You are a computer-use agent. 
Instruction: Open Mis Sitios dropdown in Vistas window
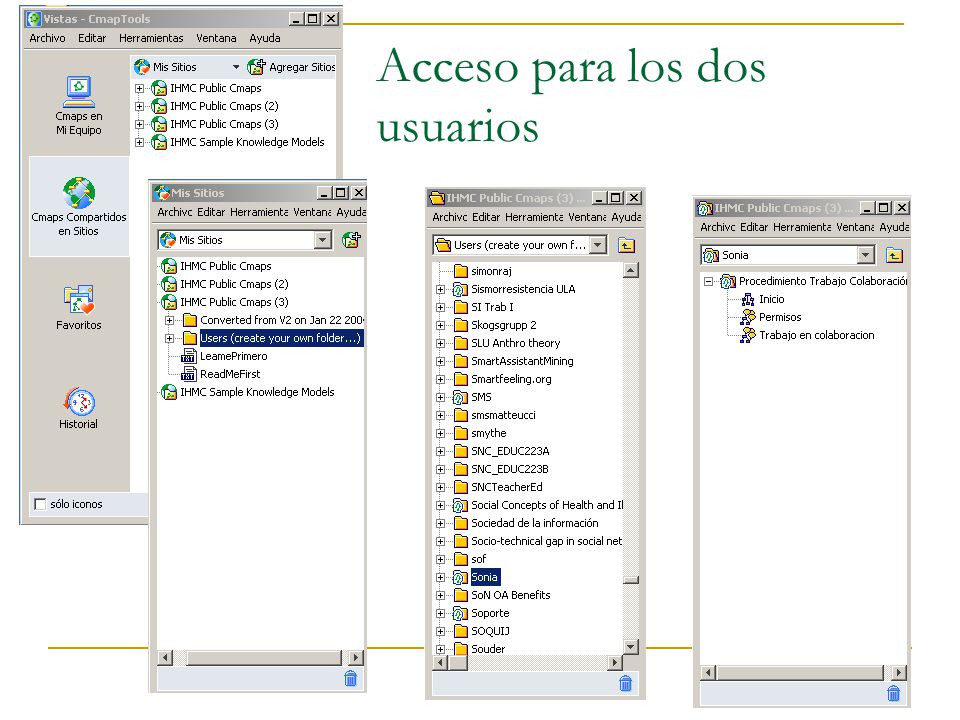tap(236, 67)
